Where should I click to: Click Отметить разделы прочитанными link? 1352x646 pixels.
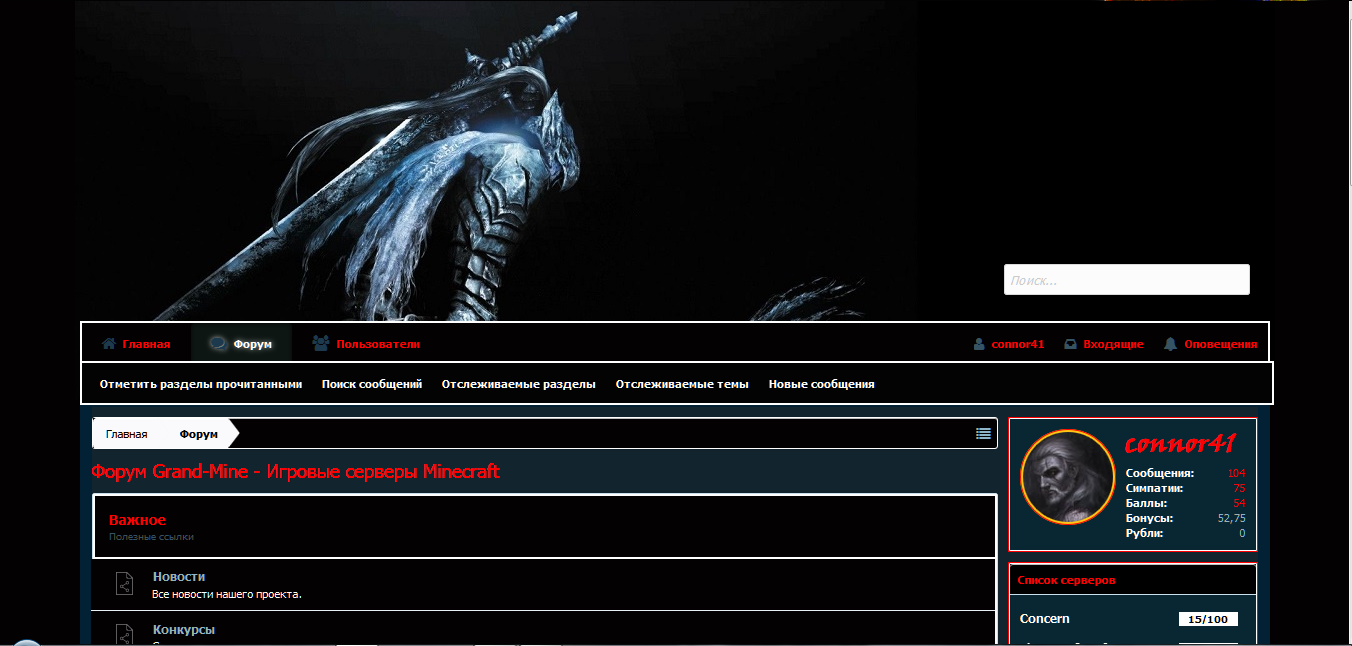(x=201, y=384)
